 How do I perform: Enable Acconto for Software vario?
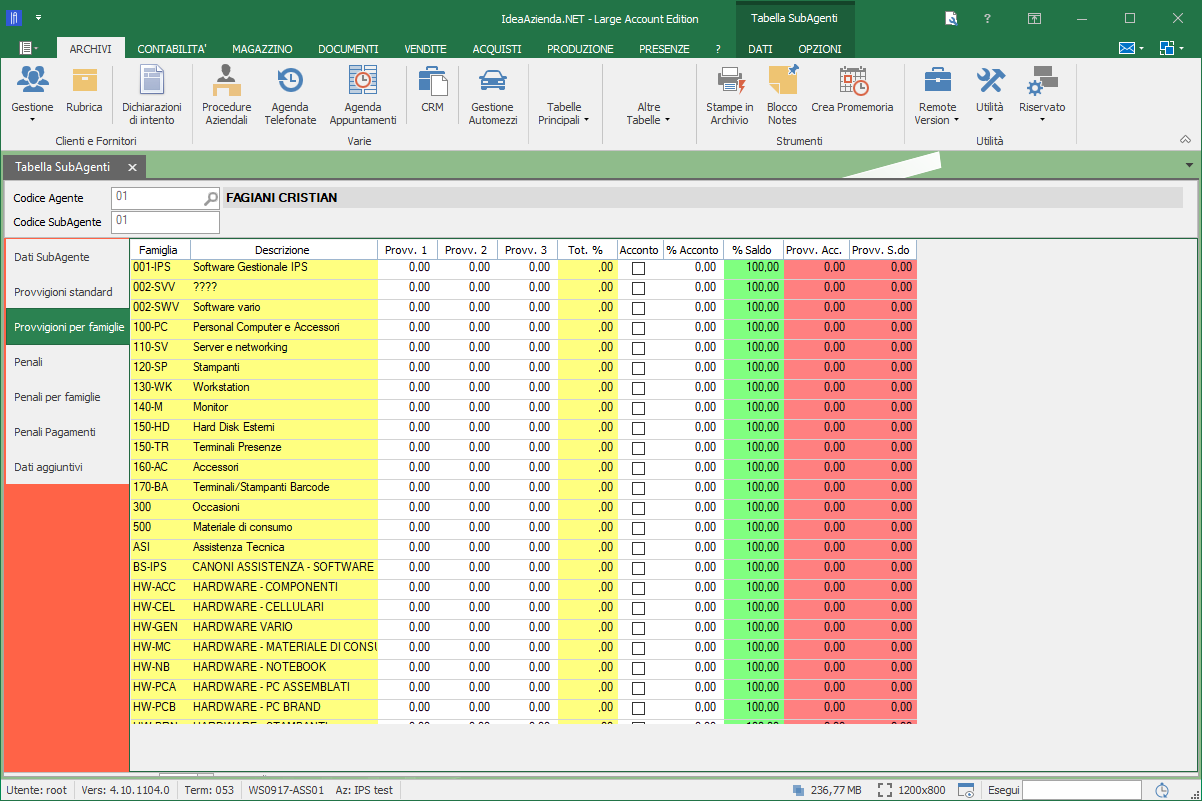[x=638, y=308]
